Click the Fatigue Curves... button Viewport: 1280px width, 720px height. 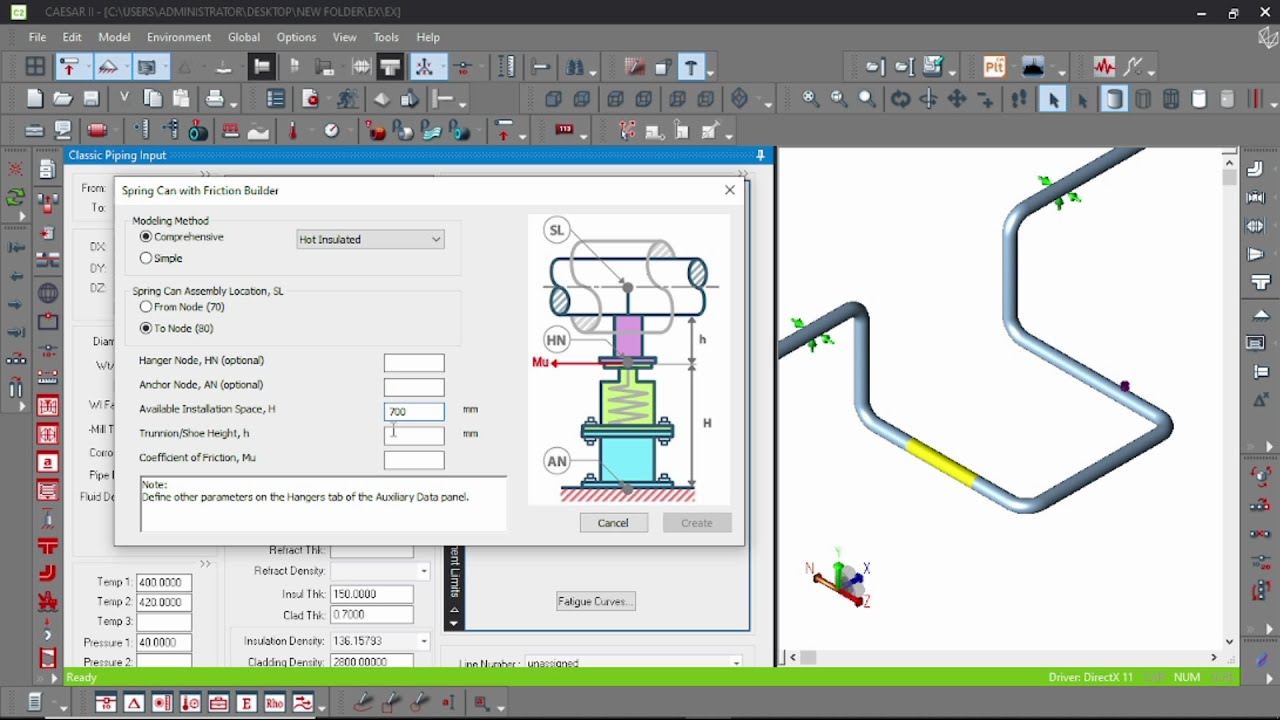click(596, 601)
